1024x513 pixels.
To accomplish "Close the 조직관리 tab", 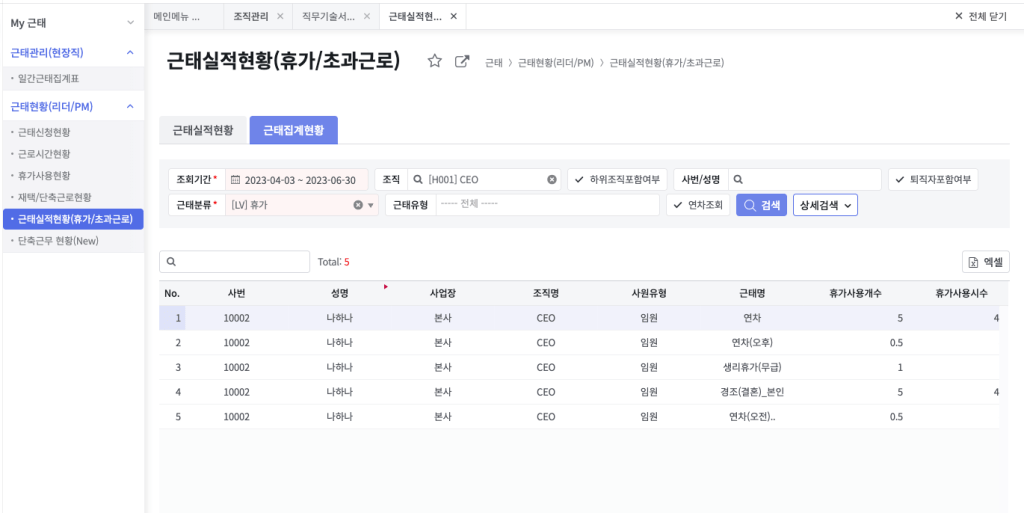I will pos(280,16).
